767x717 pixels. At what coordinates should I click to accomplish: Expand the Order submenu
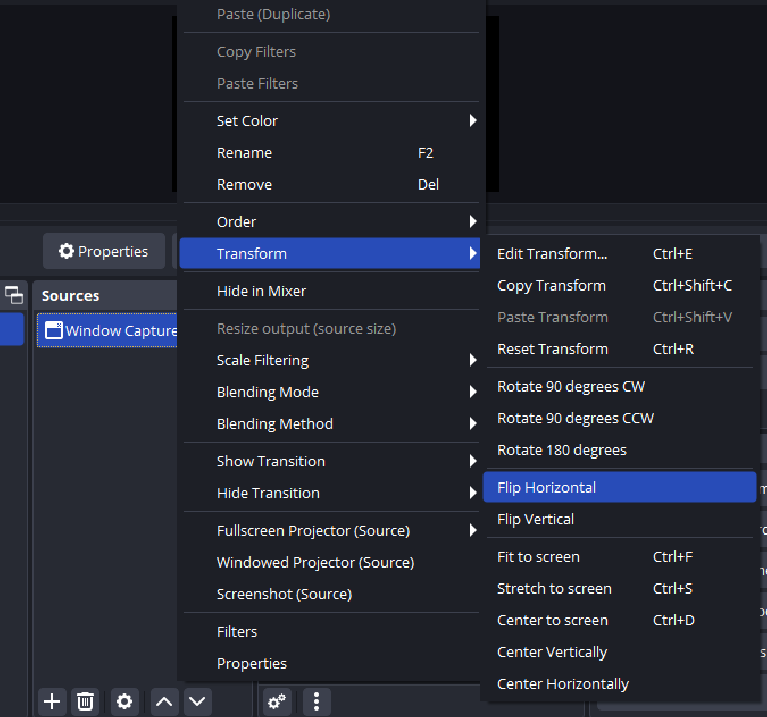(473, 222)
